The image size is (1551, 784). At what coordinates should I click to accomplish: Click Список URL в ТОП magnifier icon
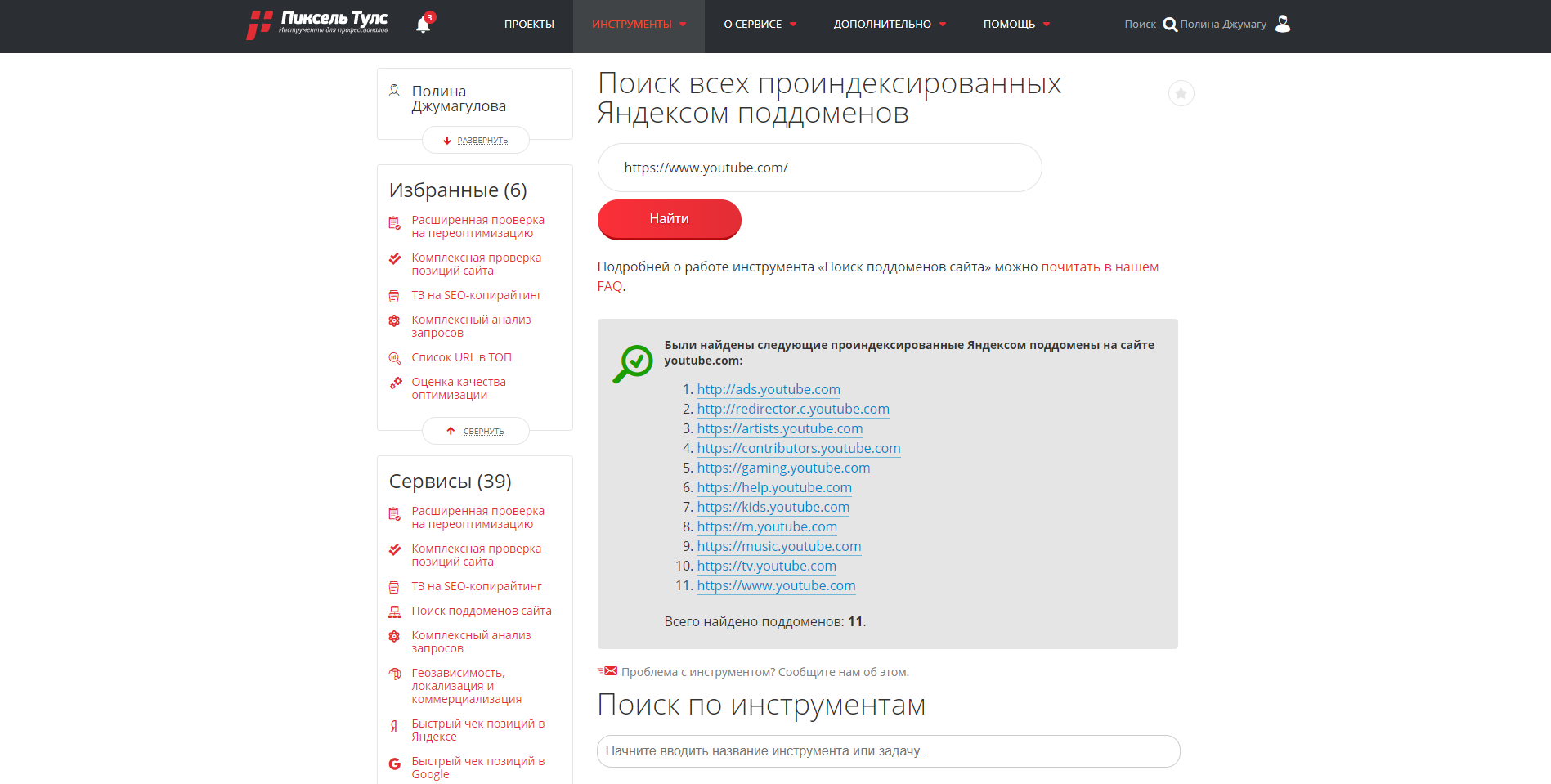point(394,358)
